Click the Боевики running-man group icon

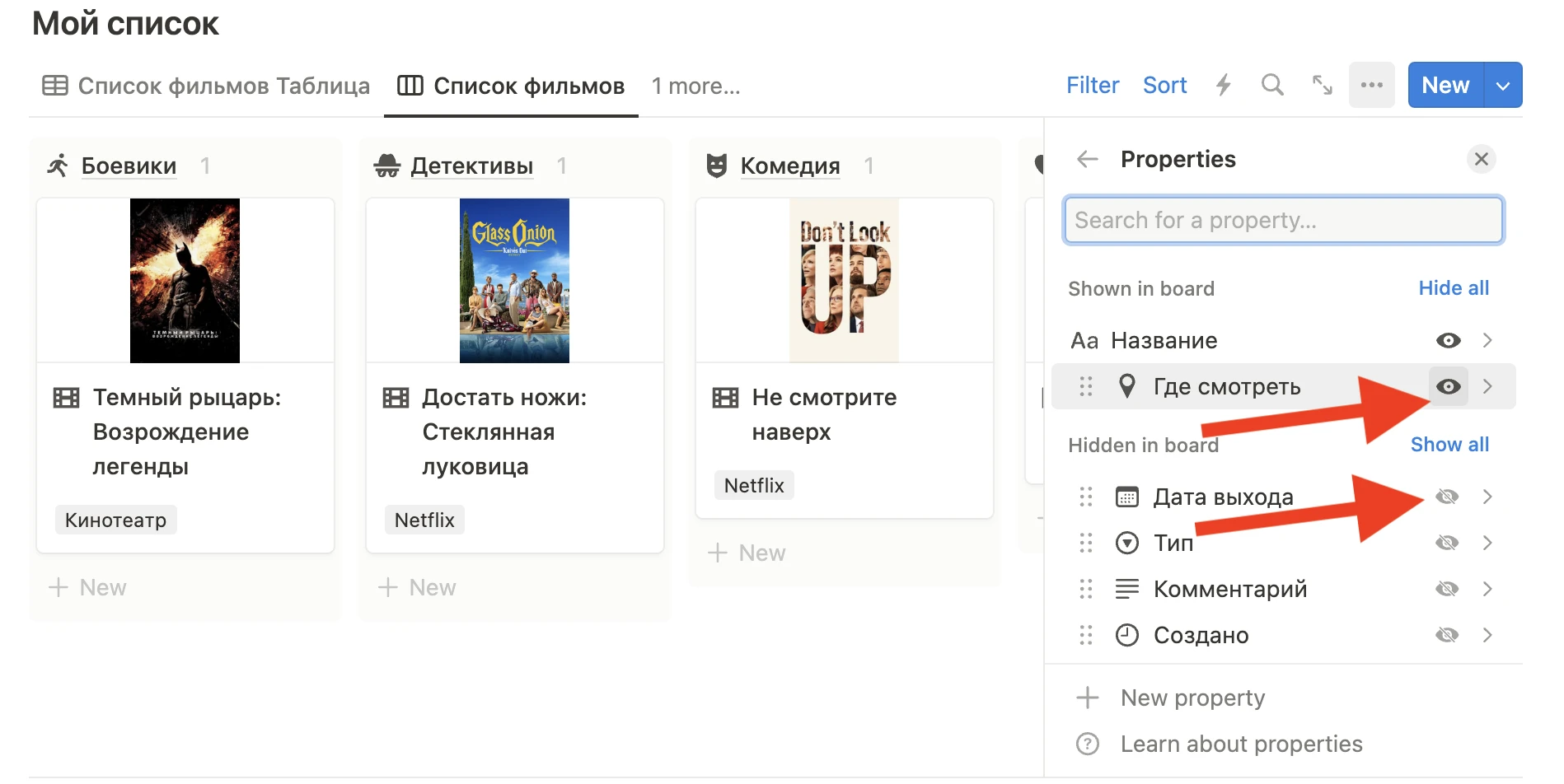click(x=58, y=166)
